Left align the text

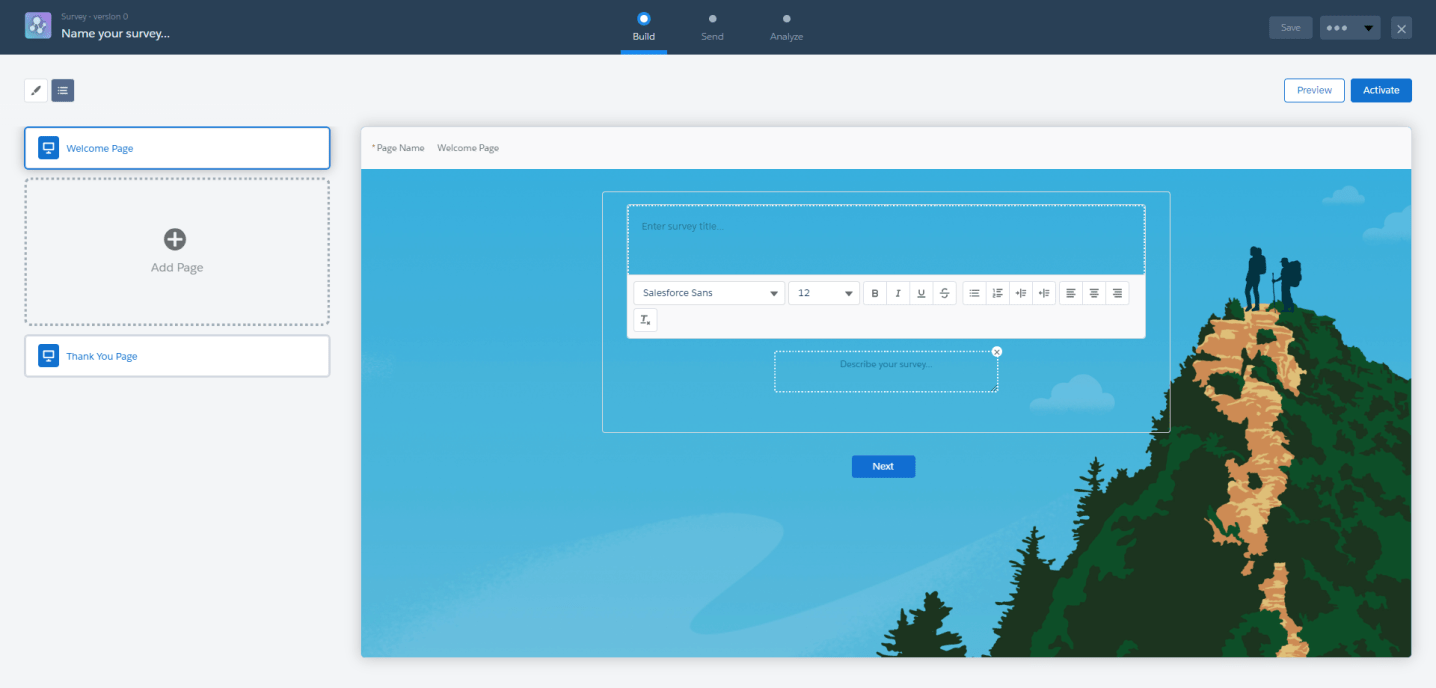click(1071, 293)
